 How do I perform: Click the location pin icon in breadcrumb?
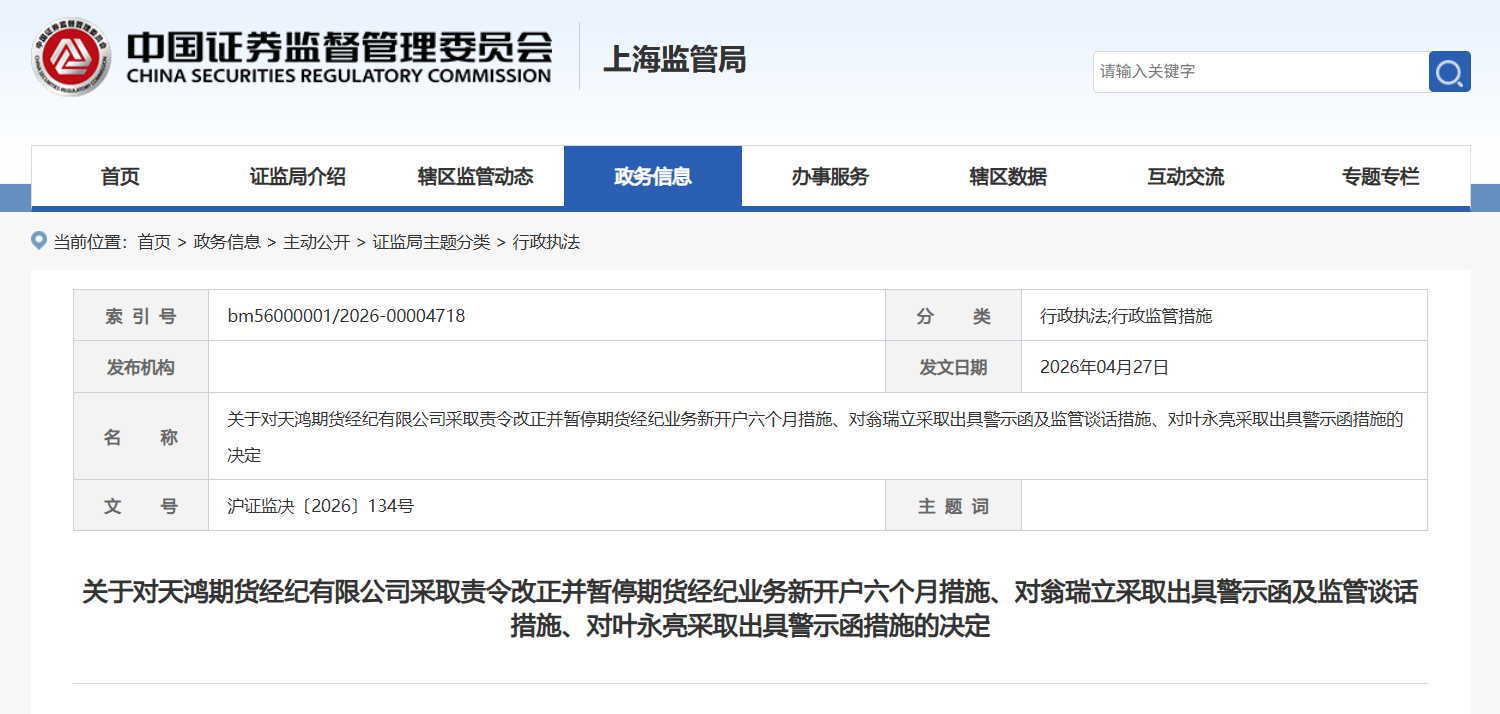(40, 241)
